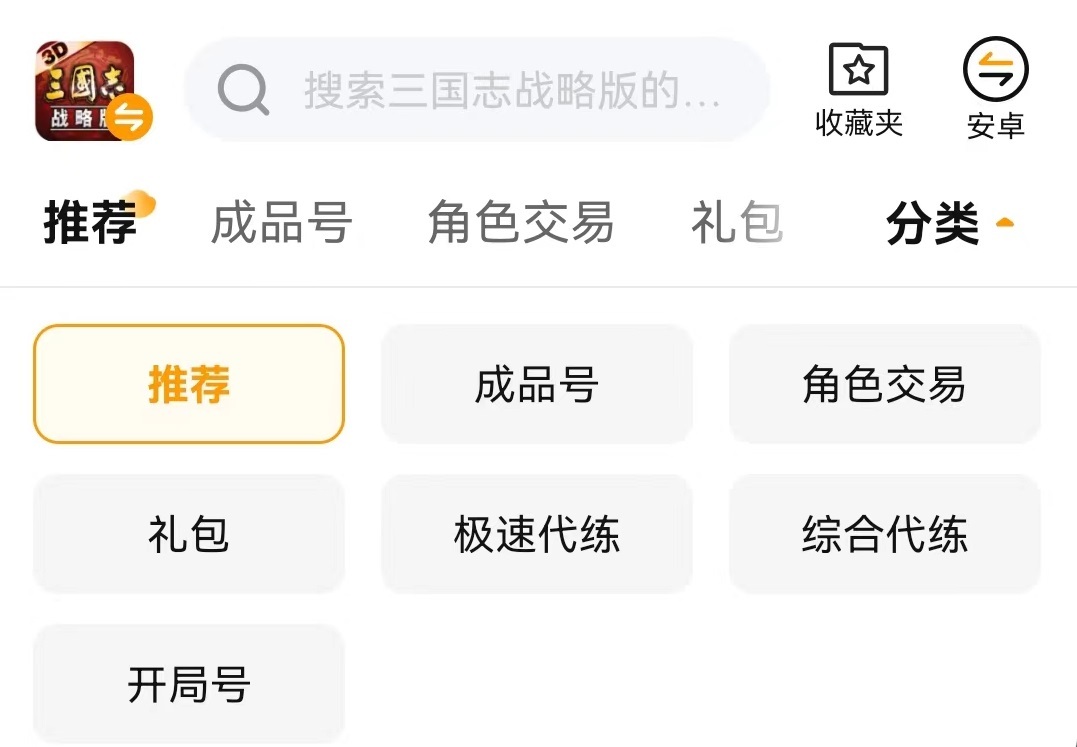Collapse categories using orange arrow beside 分类
The height and width of the screenshot is (747, 1077).
tap(1005, 223)
